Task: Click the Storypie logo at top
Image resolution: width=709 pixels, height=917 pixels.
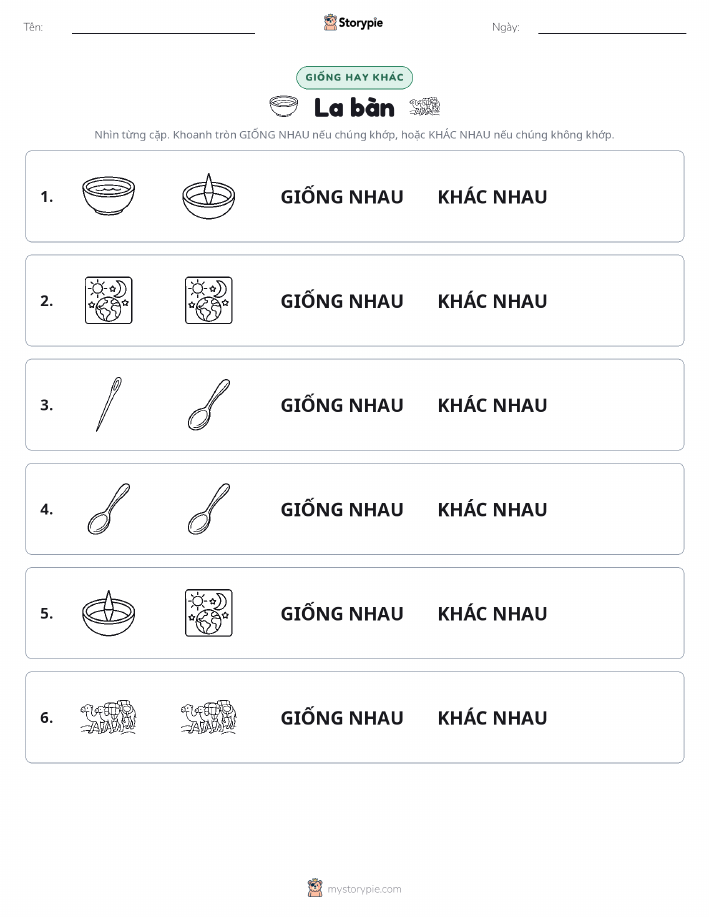Action: click(353, 23)
